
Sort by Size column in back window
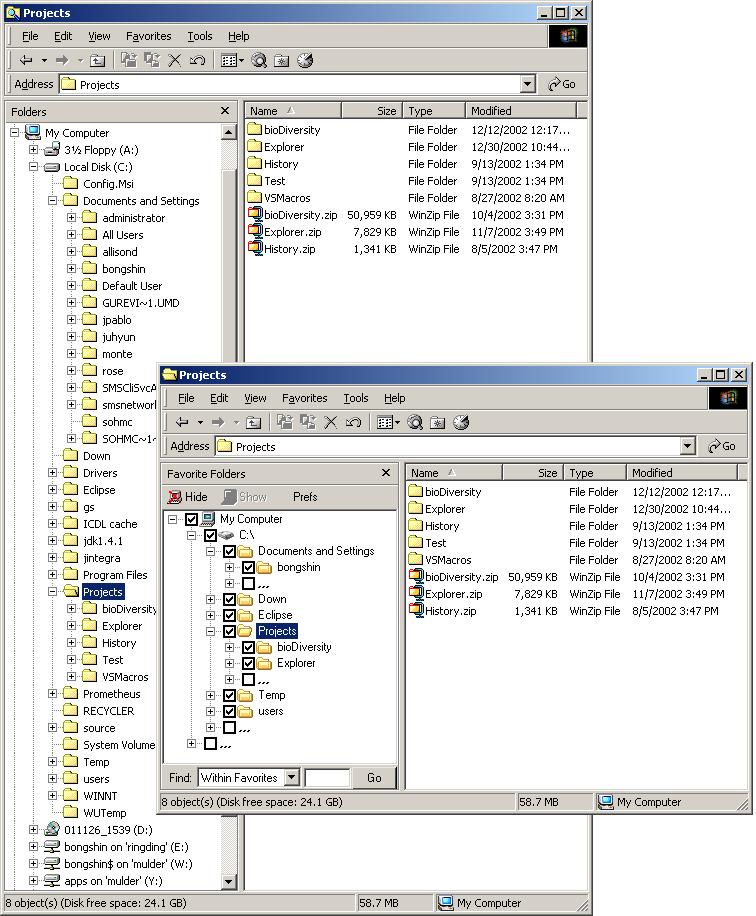370,110
